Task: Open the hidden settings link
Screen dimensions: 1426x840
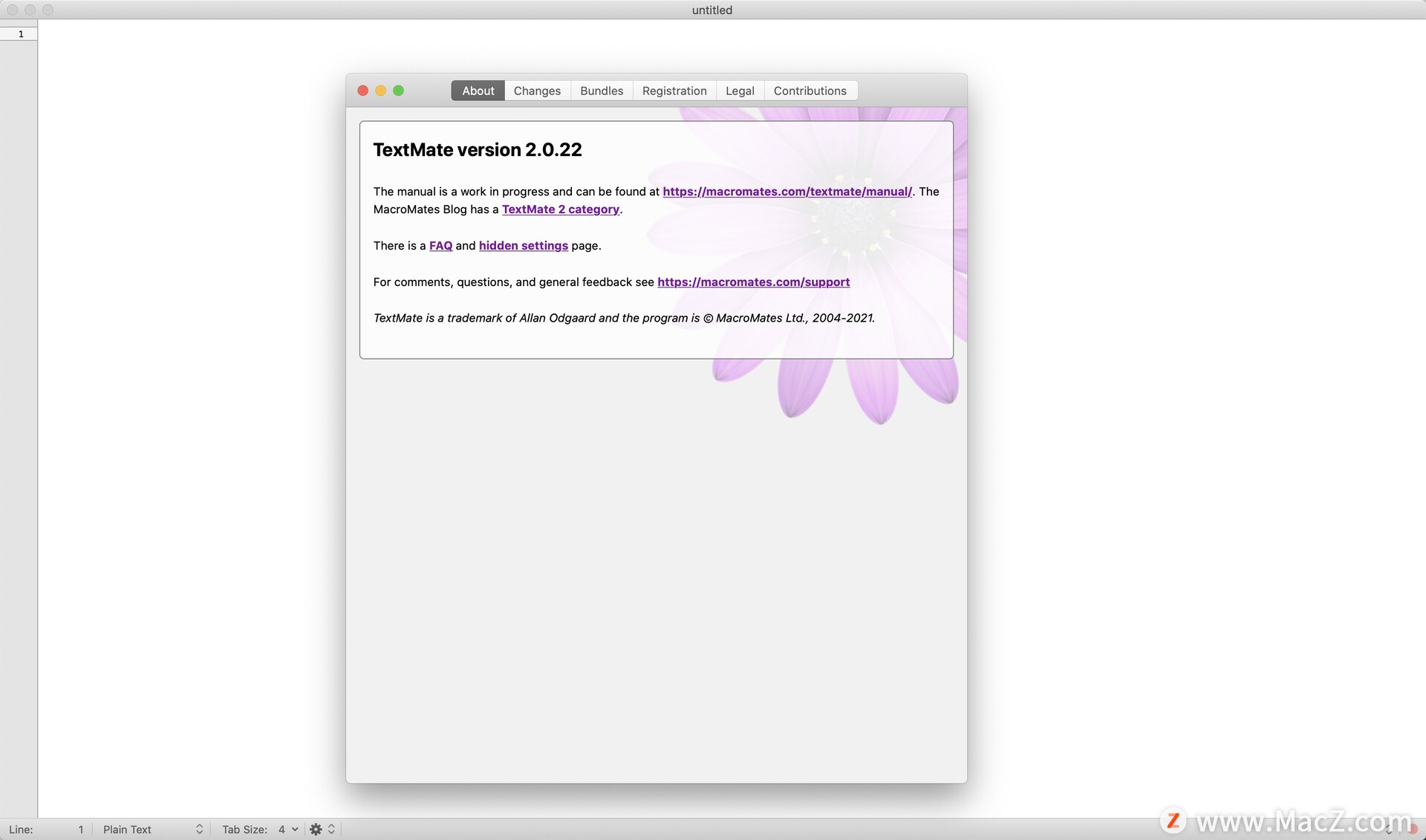Action: [524, 246]
